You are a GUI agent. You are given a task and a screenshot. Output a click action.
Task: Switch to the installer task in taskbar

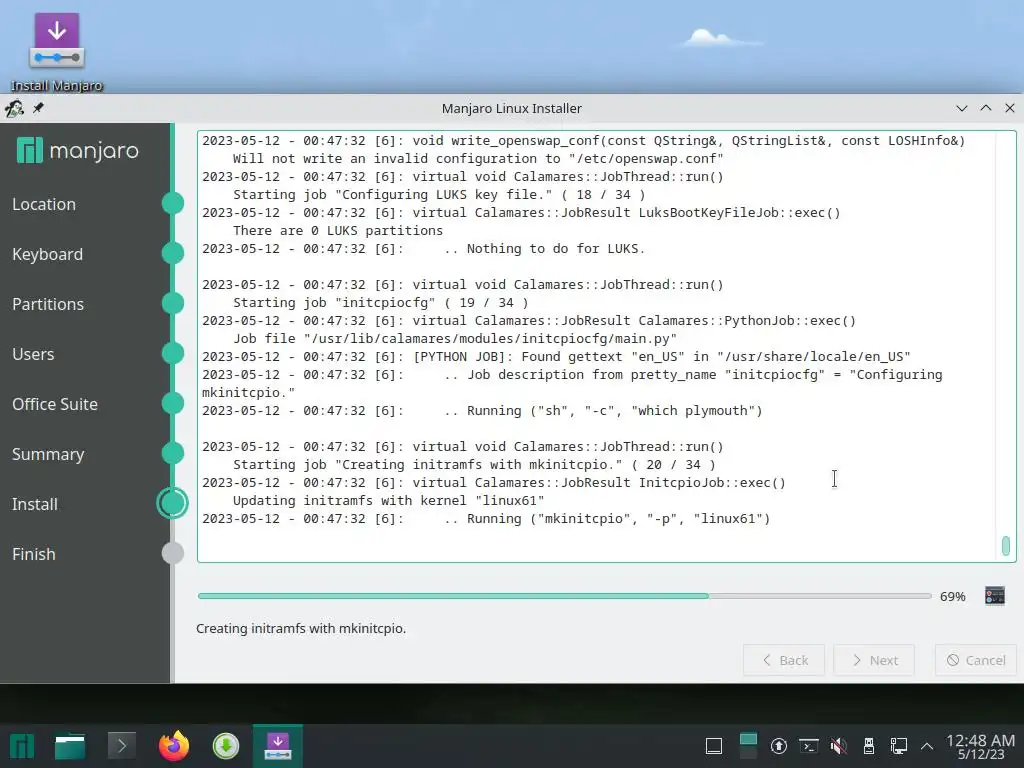point(278,746)
